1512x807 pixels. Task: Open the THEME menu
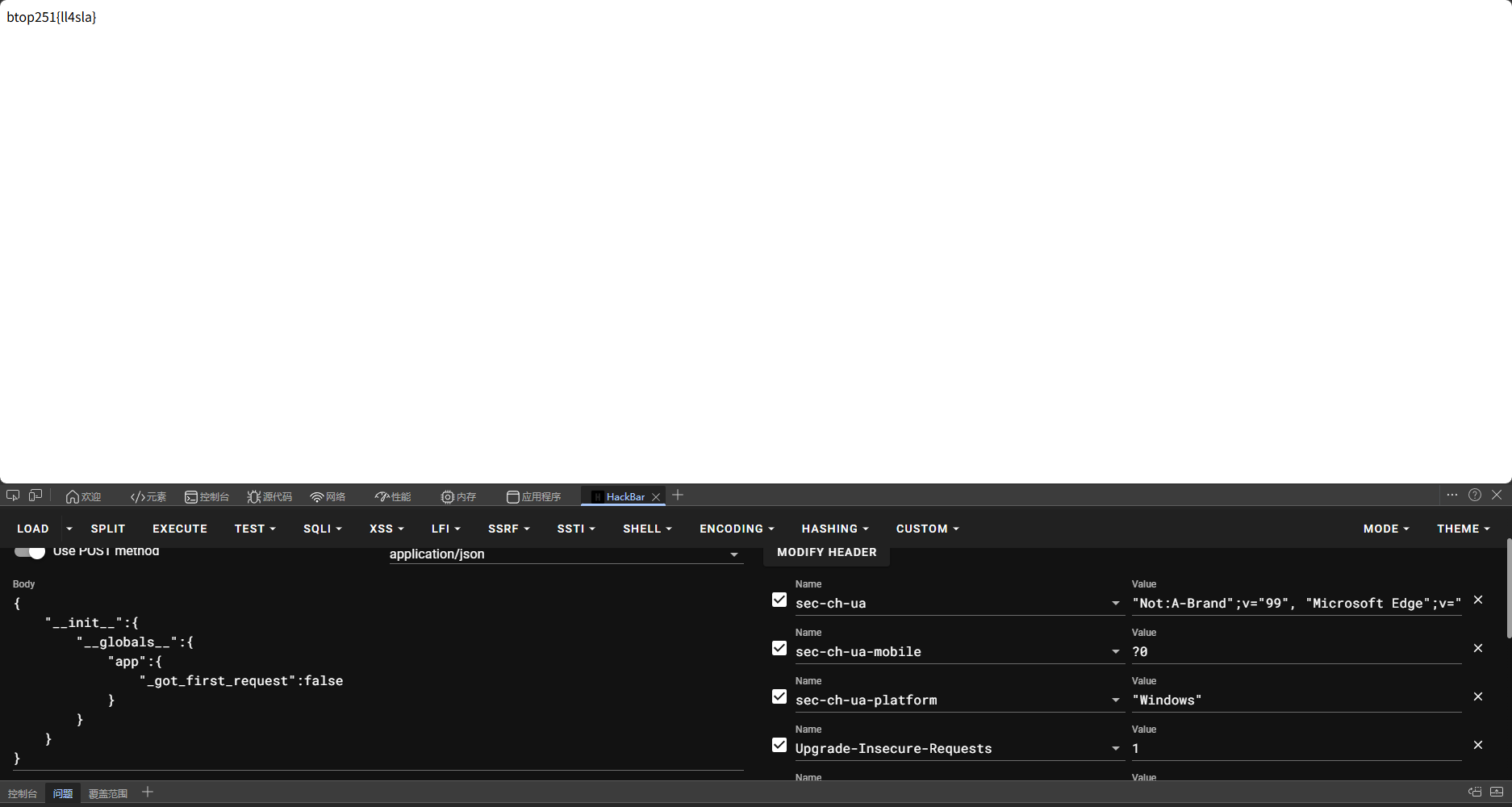(x=1464, y=529)
